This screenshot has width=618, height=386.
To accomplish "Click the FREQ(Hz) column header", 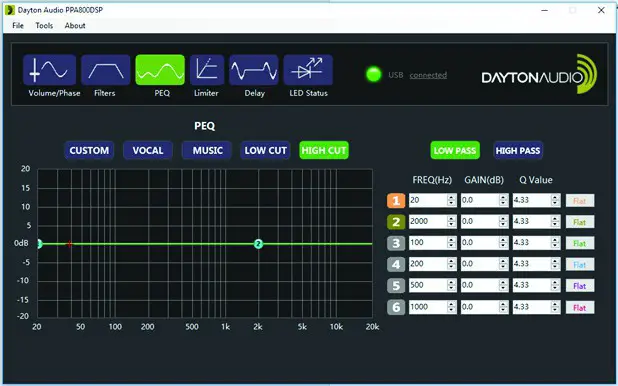I will (x=432, y=180).
